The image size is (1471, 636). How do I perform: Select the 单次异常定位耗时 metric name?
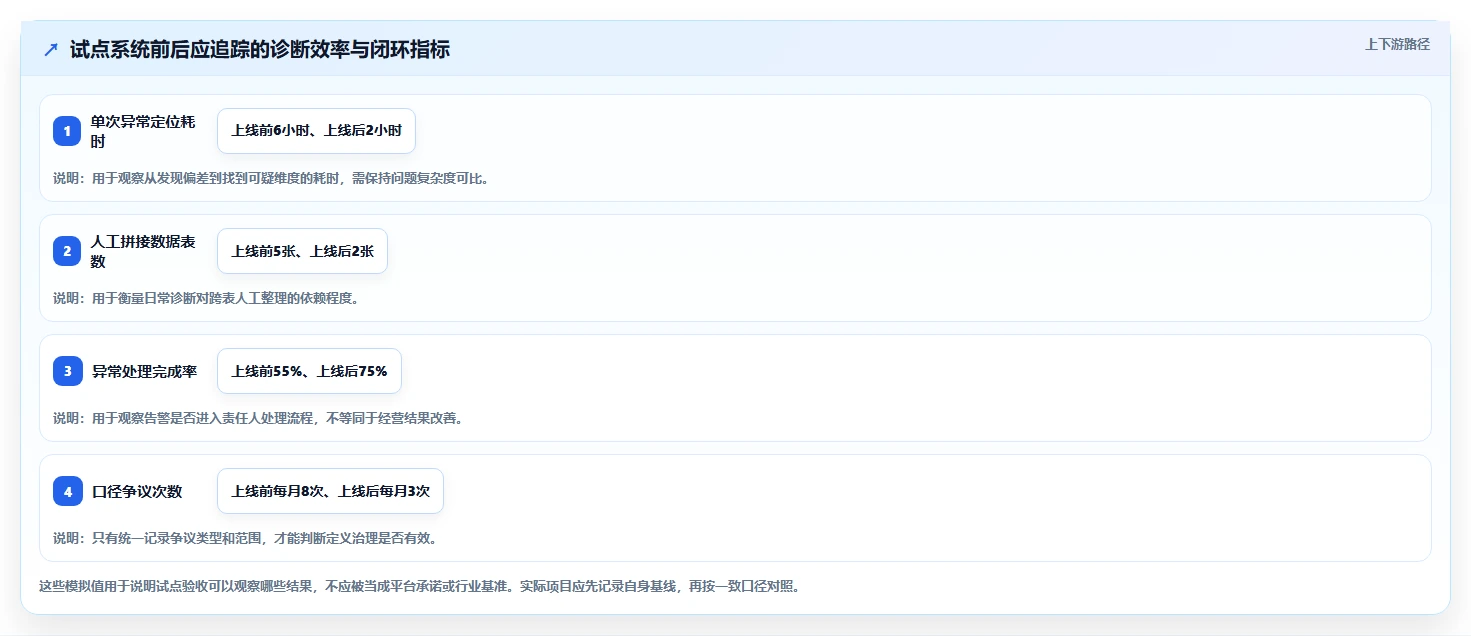[143, 131]
